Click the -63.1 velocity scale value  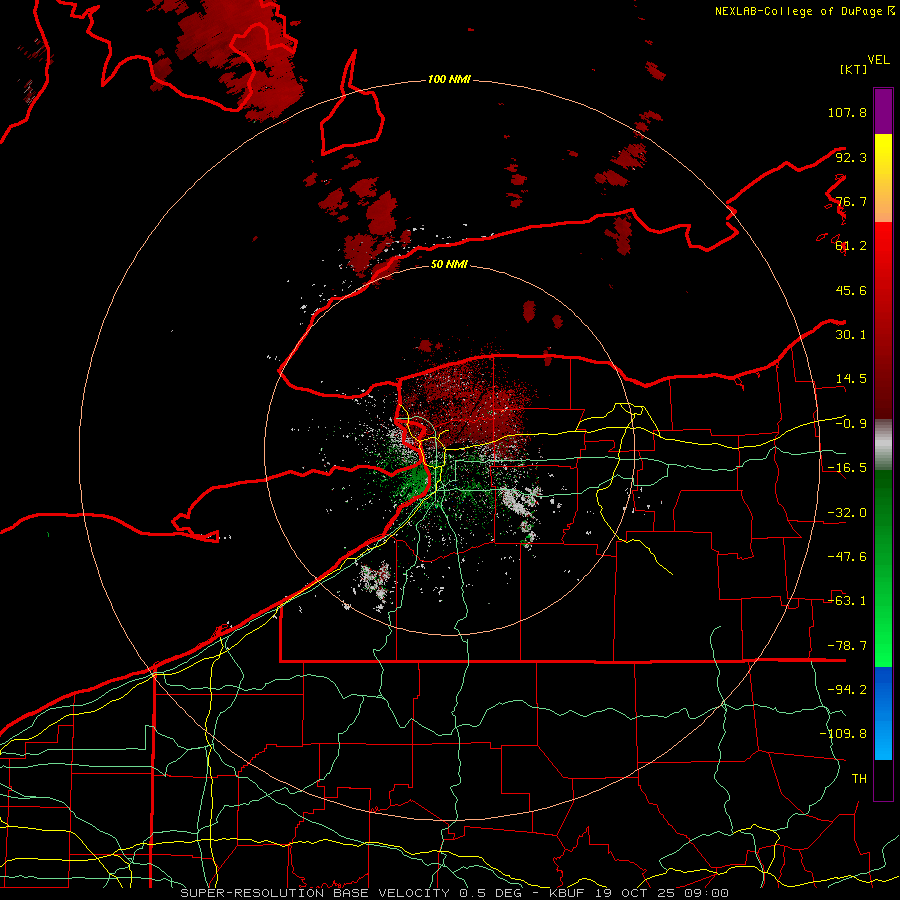847,601
